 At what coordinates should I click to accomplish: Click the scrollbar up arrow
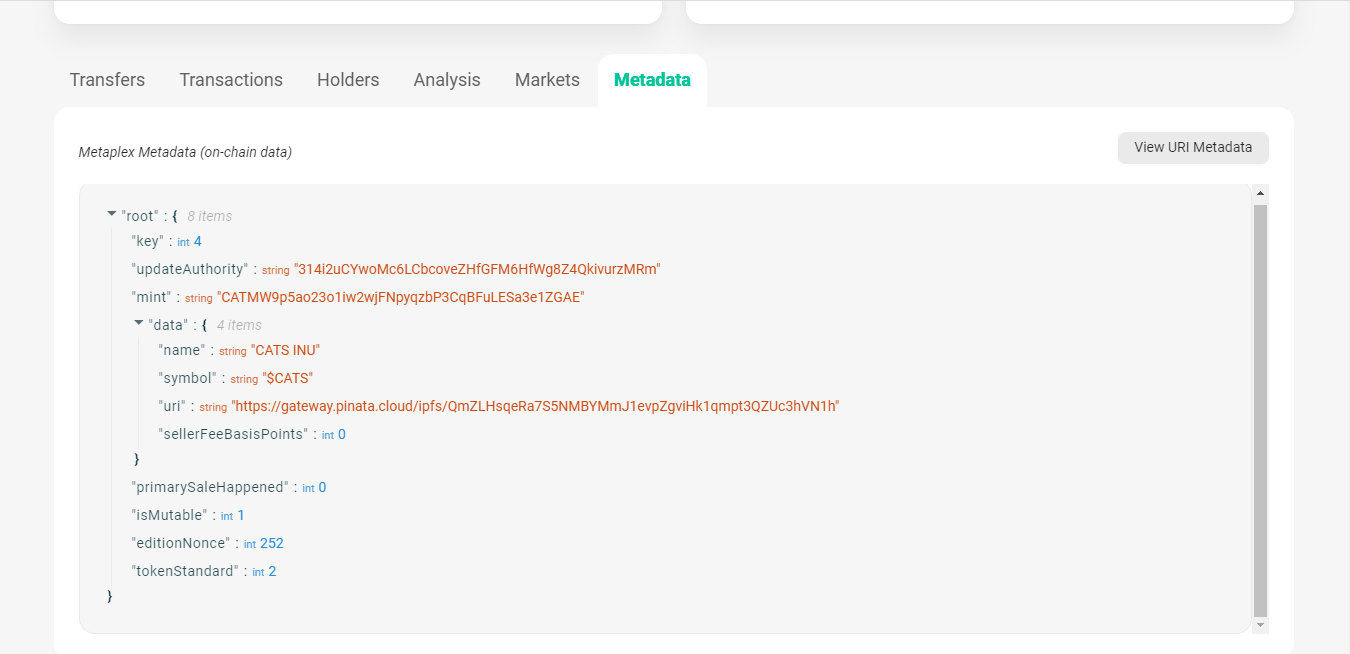pyautogui.click(x=1259, y=193)
